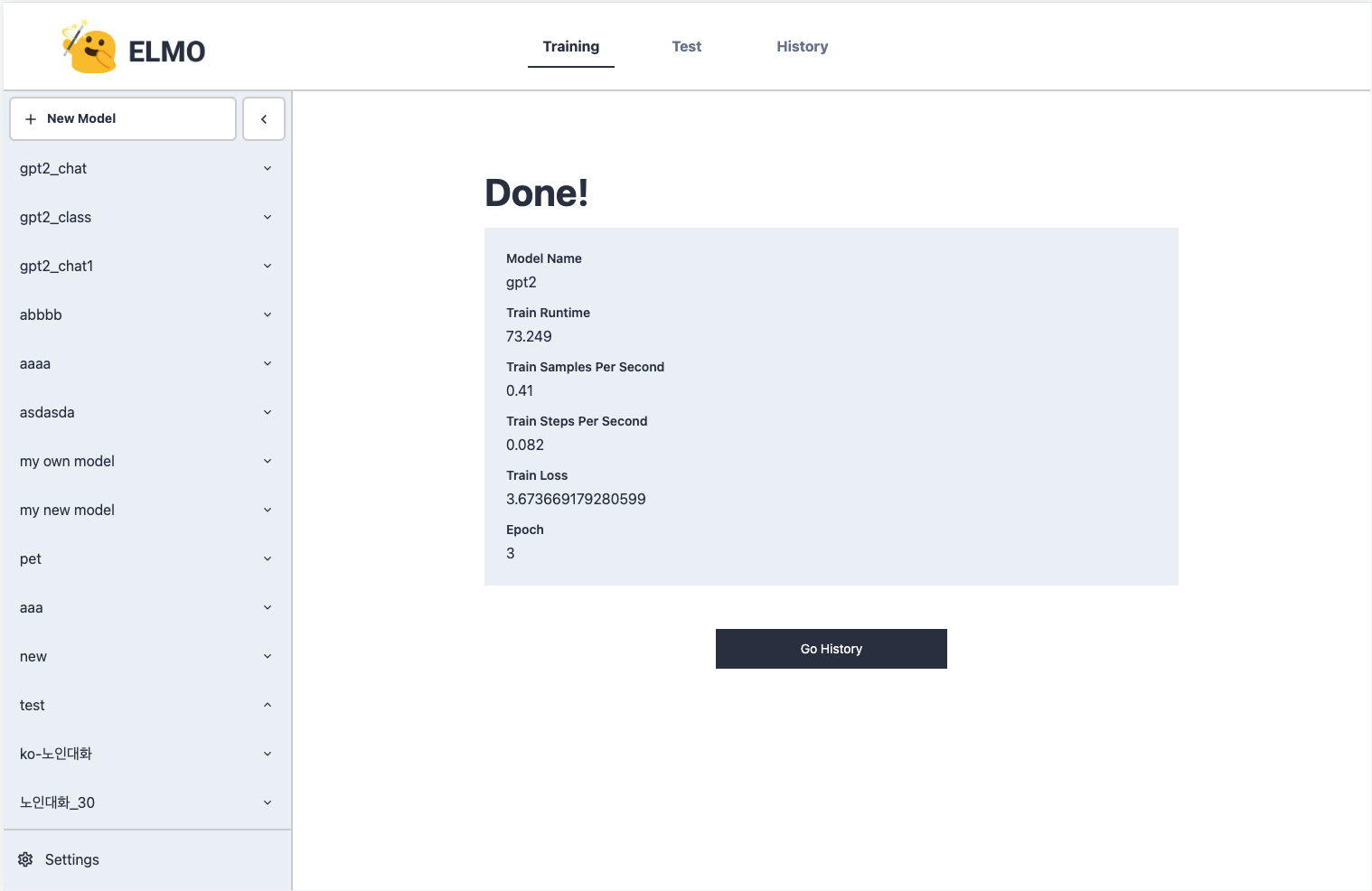1372x891 pixels.
Task: Click the chevron icon beside asdasda
Action: pos(267,412)
